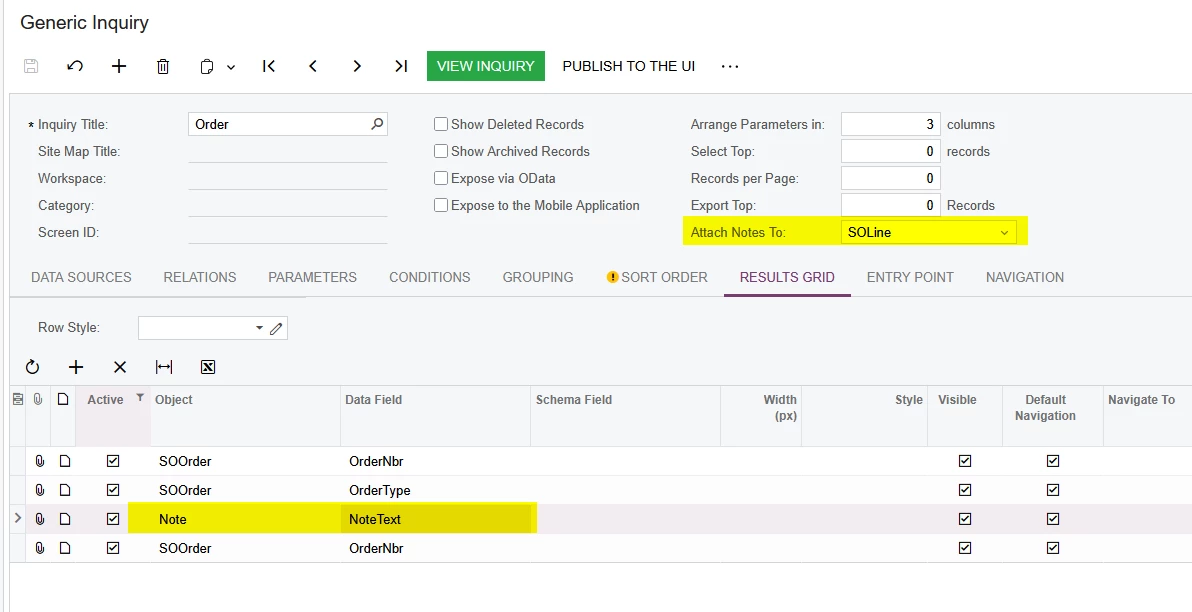1192x612 pixels.
Task: Click the VIEW INQUIRY button
Action: pos(486,66)
